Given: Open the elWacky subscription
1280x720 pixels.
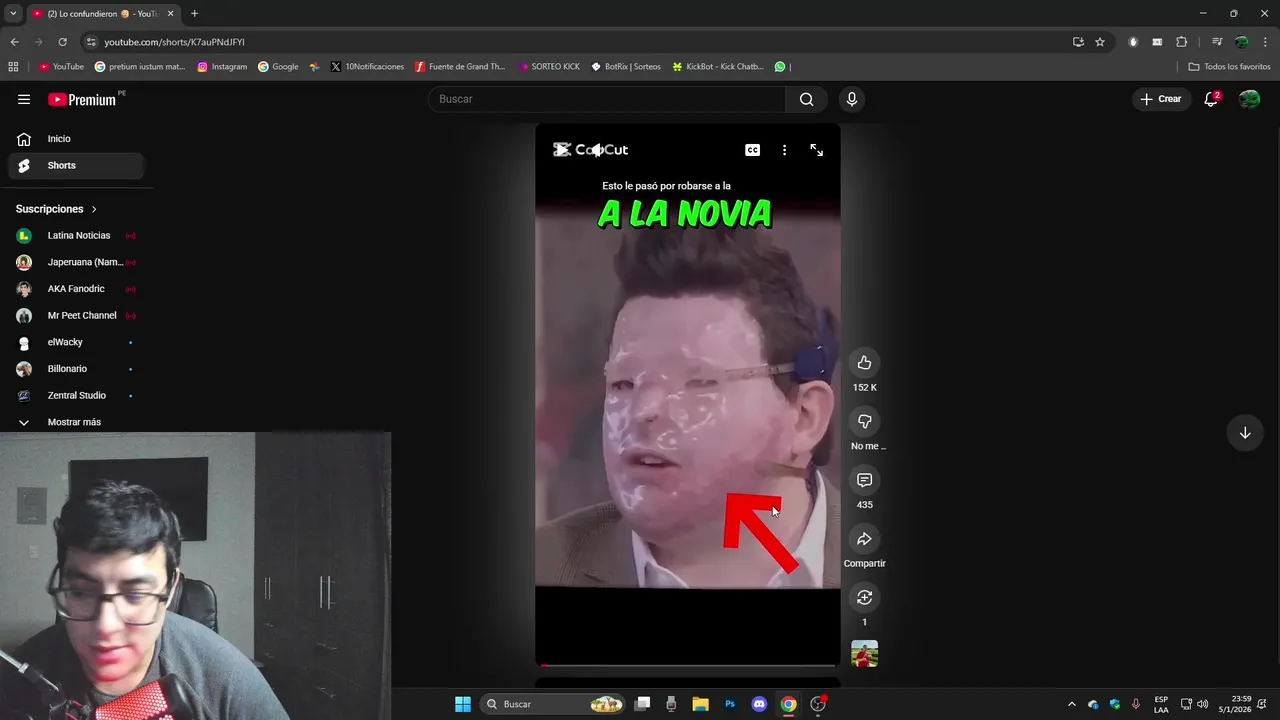Looking at the screenshot, I should pyautogui.click(x=76, y=342).
